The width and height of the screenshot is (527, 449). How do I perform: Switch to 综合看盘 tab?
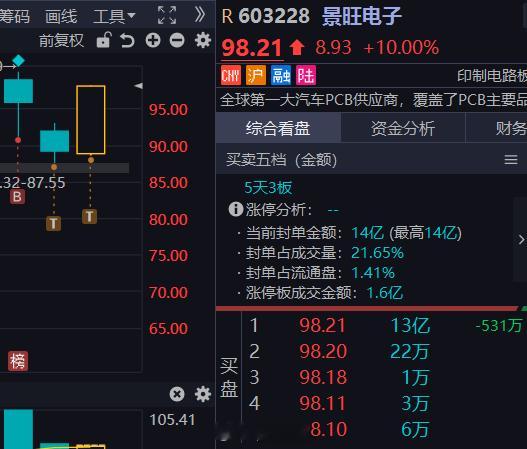click(278, 128)
